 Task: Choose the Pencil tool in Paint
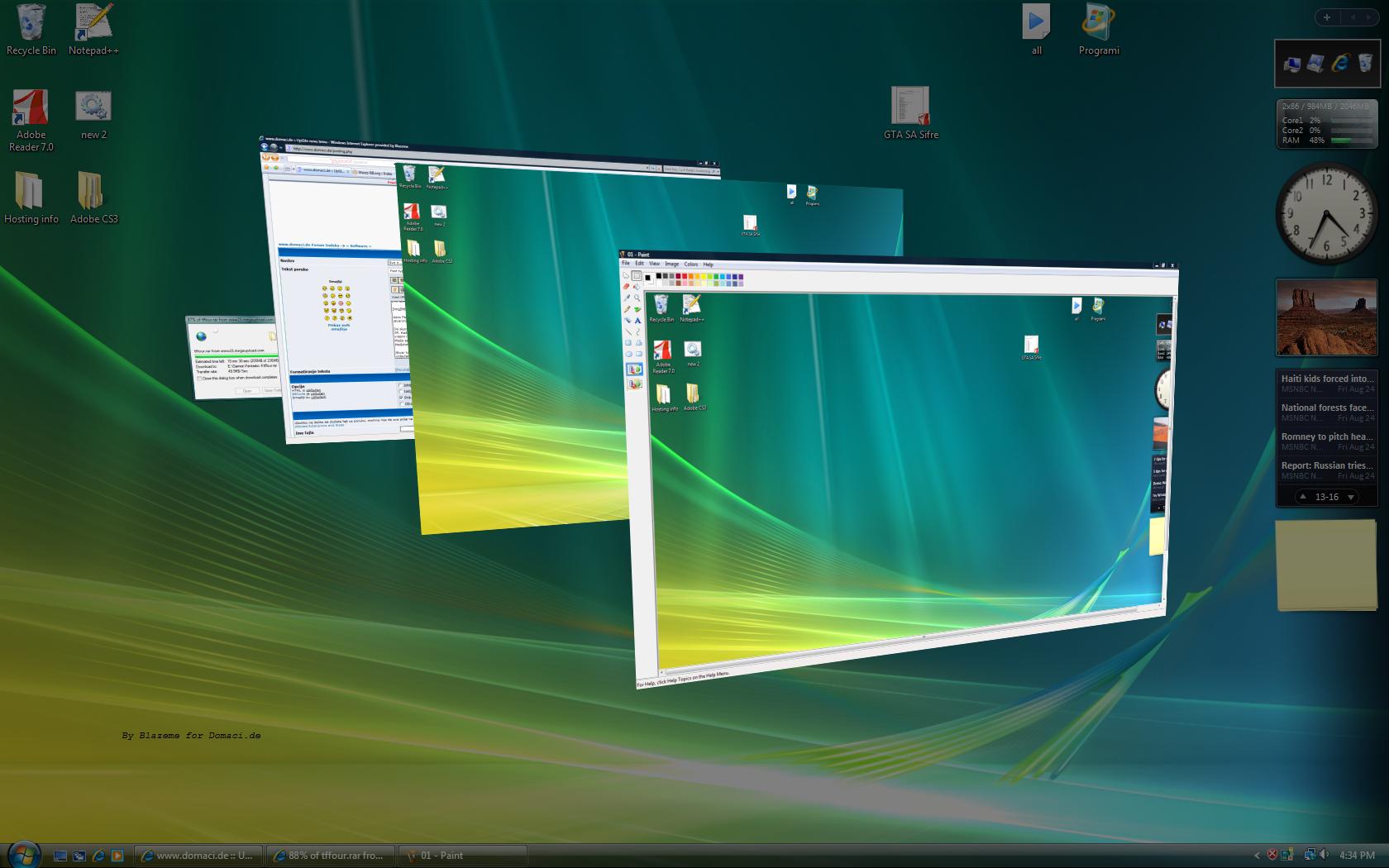(627, 309)
